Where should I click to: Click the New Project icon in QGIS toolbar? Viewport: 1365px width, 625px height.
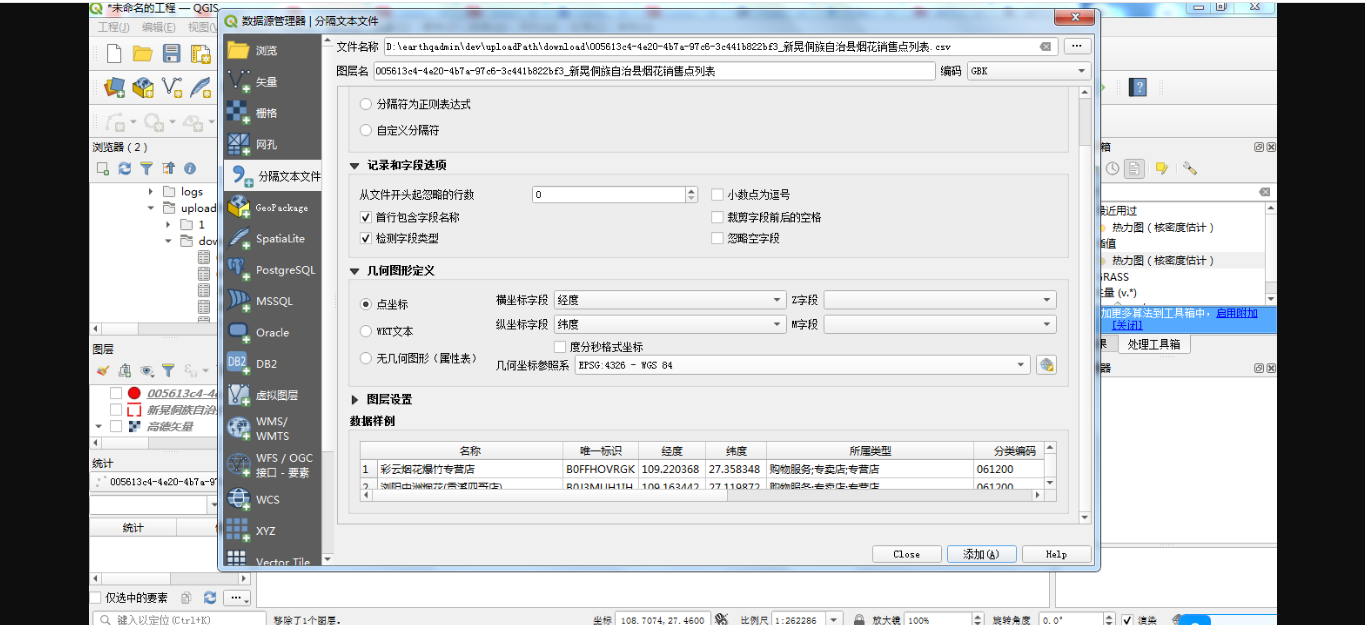tap(114, 54)
